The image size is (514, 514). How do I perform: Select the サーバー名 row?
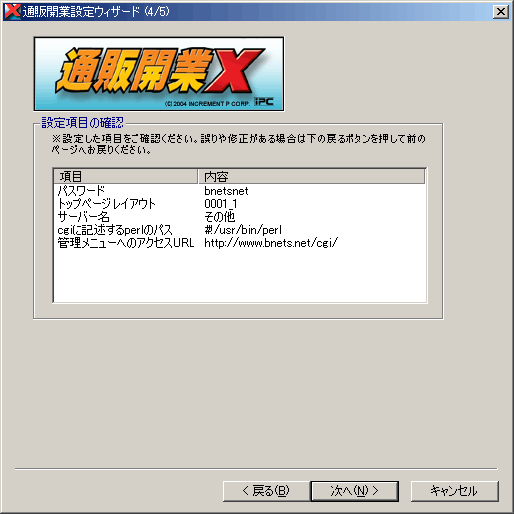[240, 217]
